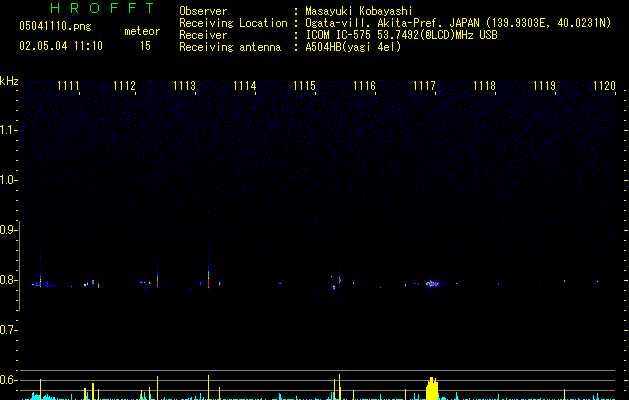Click the large yellow intensity block near 1117
Viewport: 629px width, 400px height.
pos(432,388)
